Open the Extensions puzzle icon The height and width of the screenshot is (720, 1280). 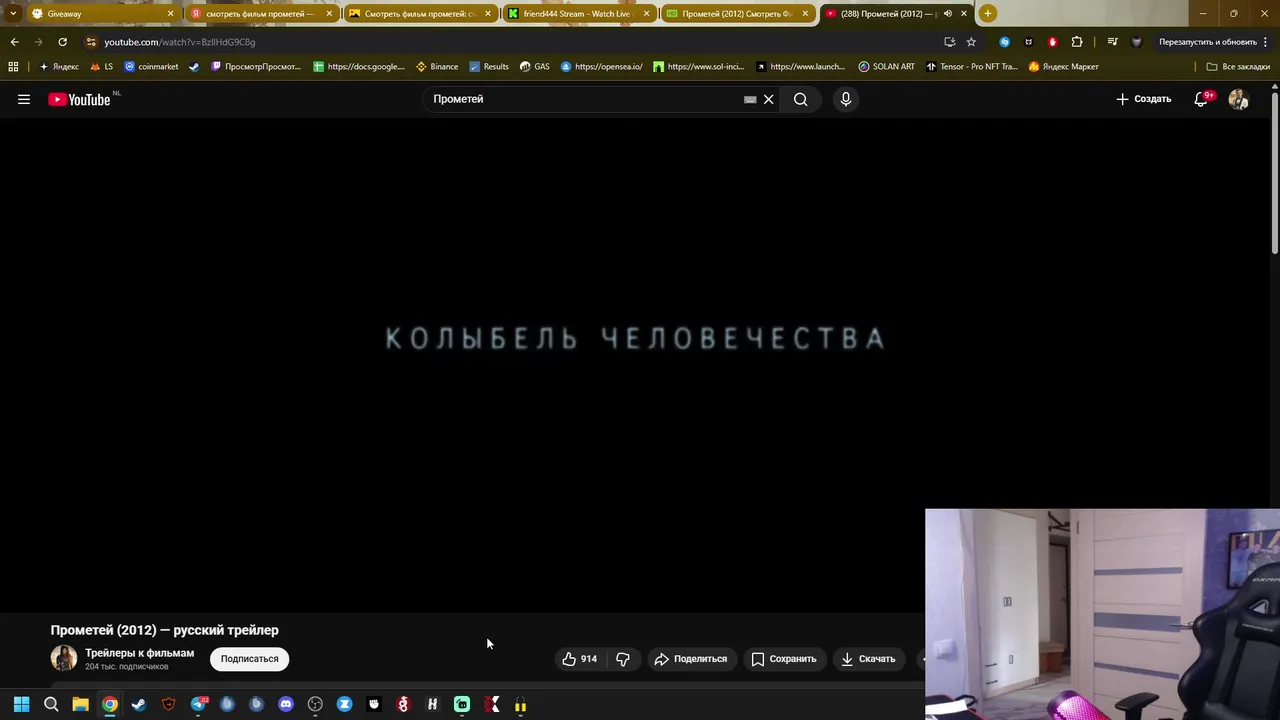tap(1077, 42)
